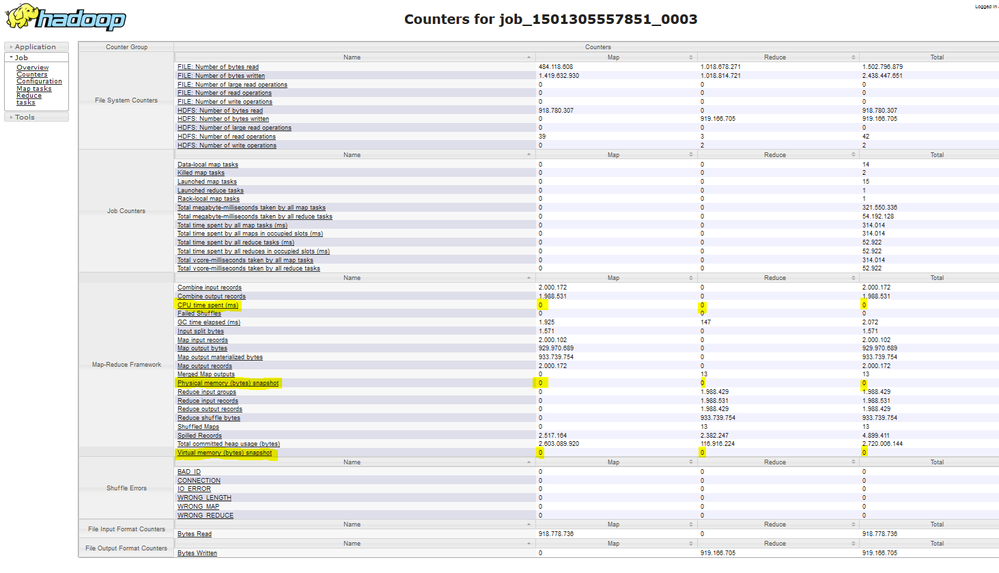Open WRONG_LENGTH shuffle error counter
The width and height of the screenshot is (999, 573).
[204, 498]
